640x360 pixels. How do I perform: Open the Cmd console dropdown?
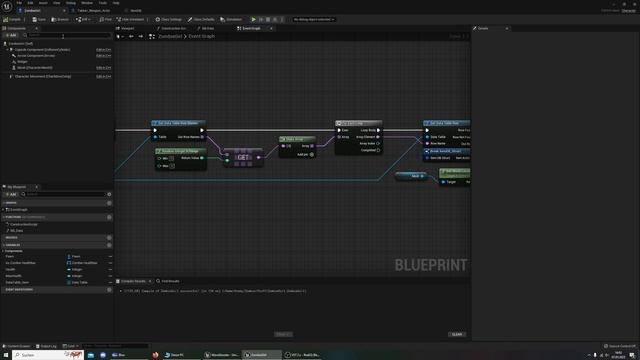pos(71,346)
